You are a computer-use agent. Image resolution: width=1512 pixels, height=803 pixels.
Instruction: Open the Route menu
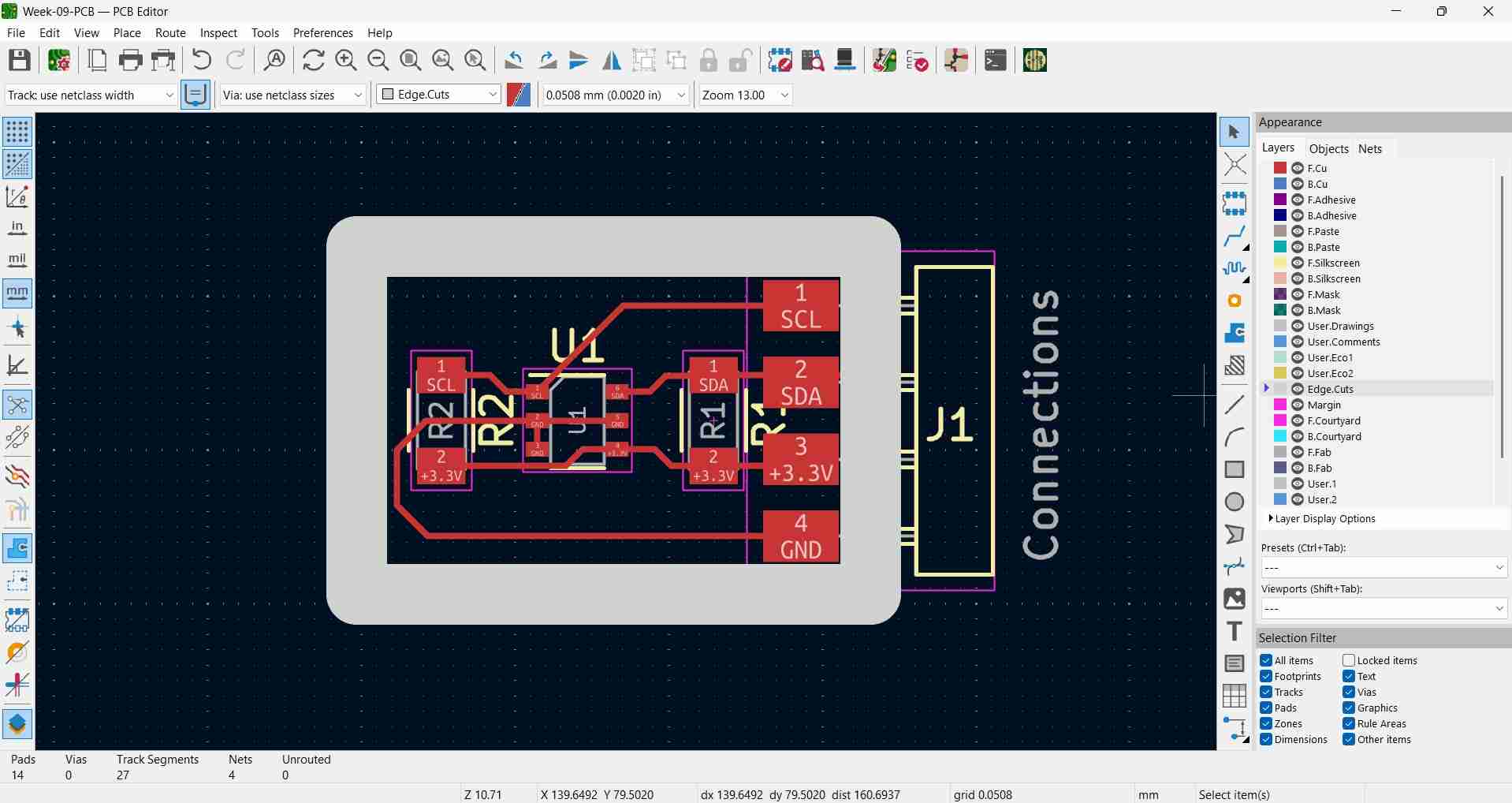170,33
